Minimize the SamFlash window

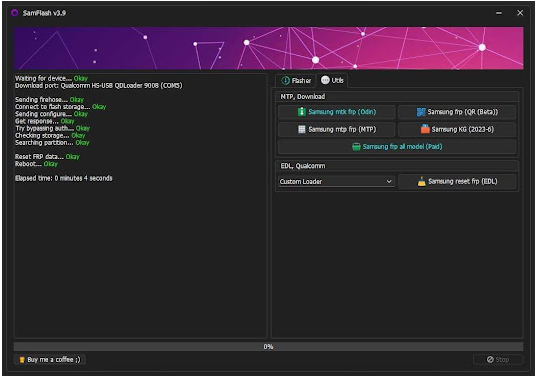tap(499, 13)
